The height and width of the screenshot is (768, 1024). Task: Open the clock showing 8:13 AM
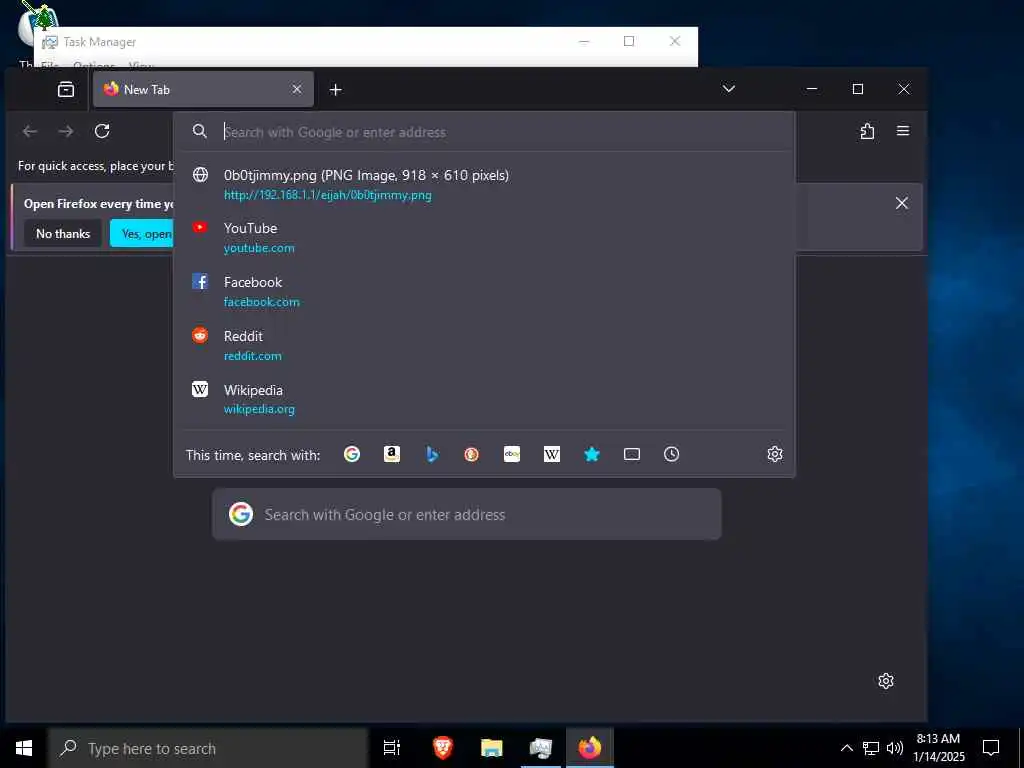click(x=938, y=748)
